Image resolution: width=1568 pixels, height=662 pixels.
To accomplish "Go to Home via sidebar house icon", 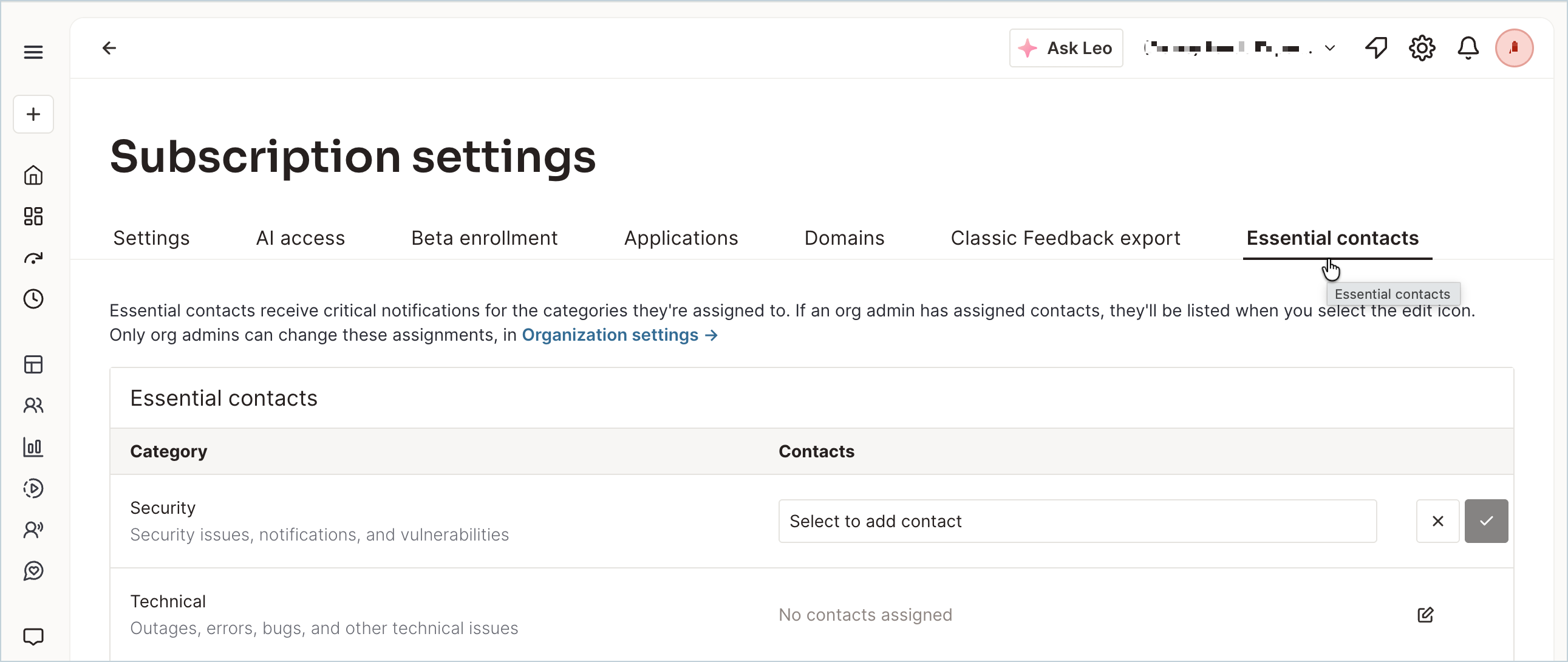I will tap(33, 176).
